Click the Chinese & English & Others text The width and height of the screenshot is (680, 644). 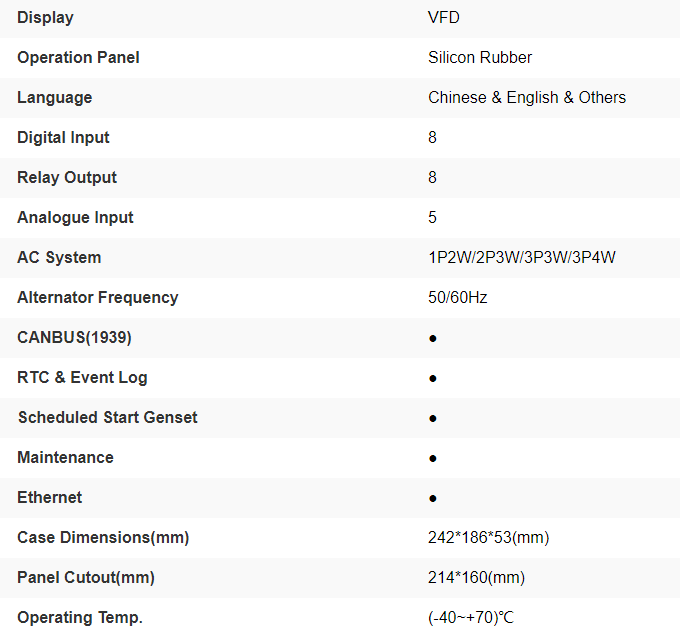pos(527,97)
